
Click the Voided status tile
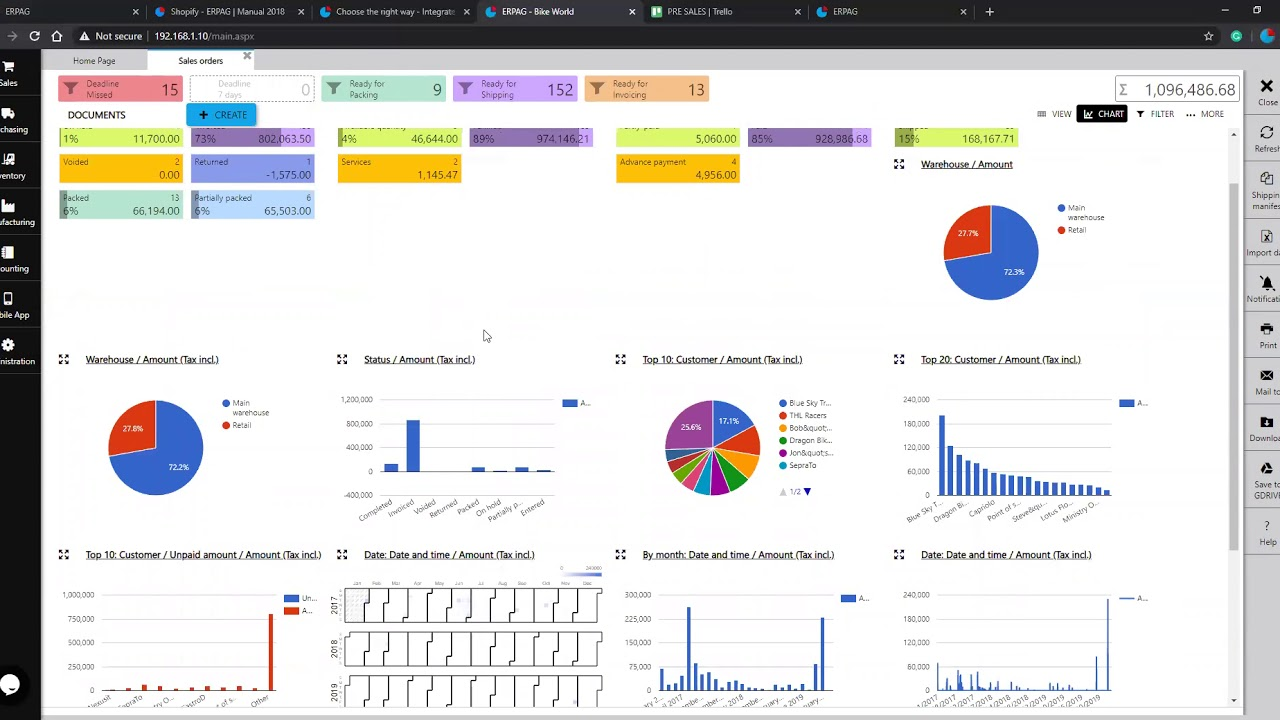120,168
